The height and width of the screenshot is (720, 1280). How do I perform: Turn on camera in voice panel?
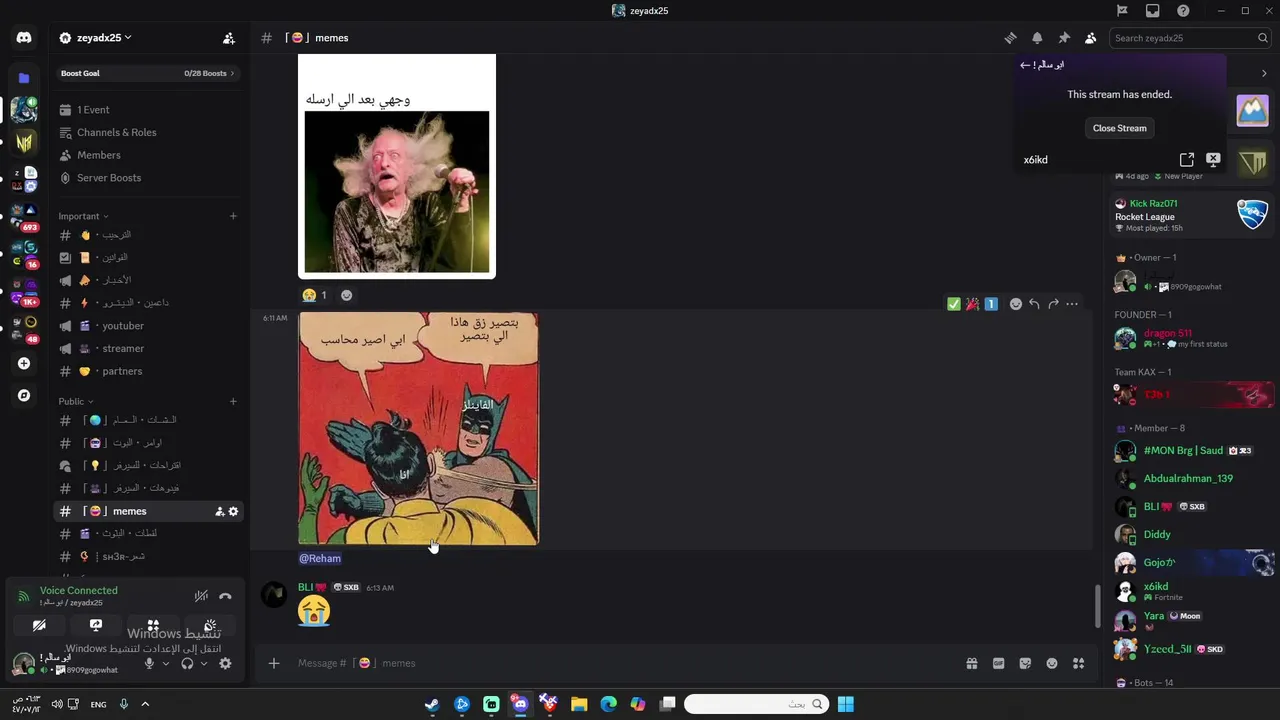(39, 625)
